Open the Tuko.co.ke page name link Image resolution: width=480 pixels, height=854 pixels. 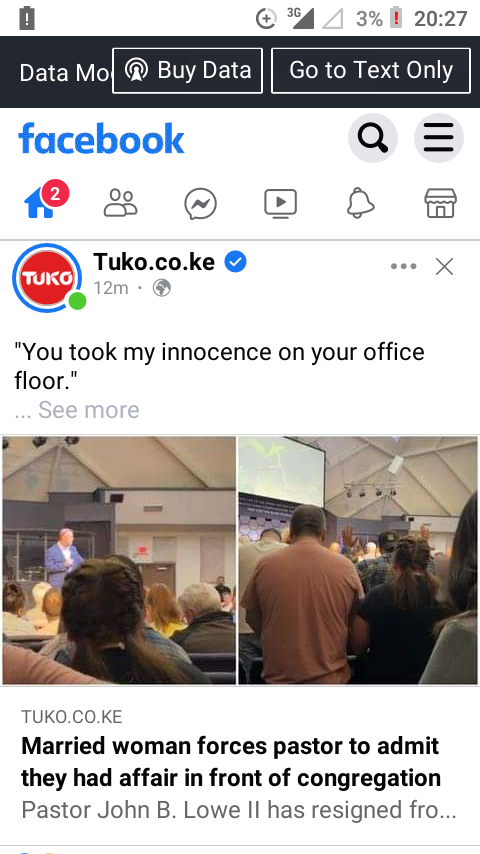coord(154,261)
